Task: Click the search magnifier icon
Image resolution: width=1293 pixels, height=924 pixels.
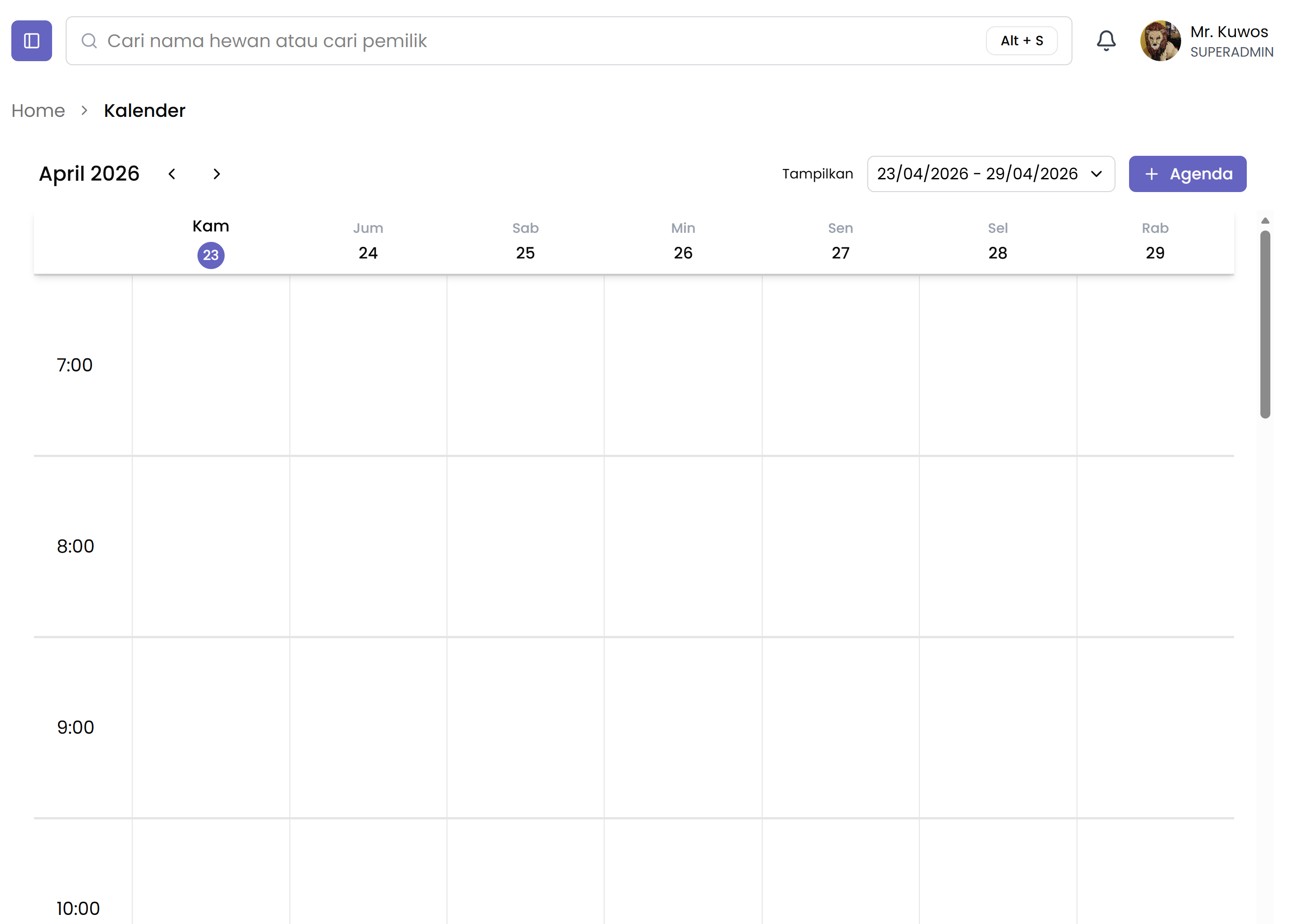Action: point(89,40)
